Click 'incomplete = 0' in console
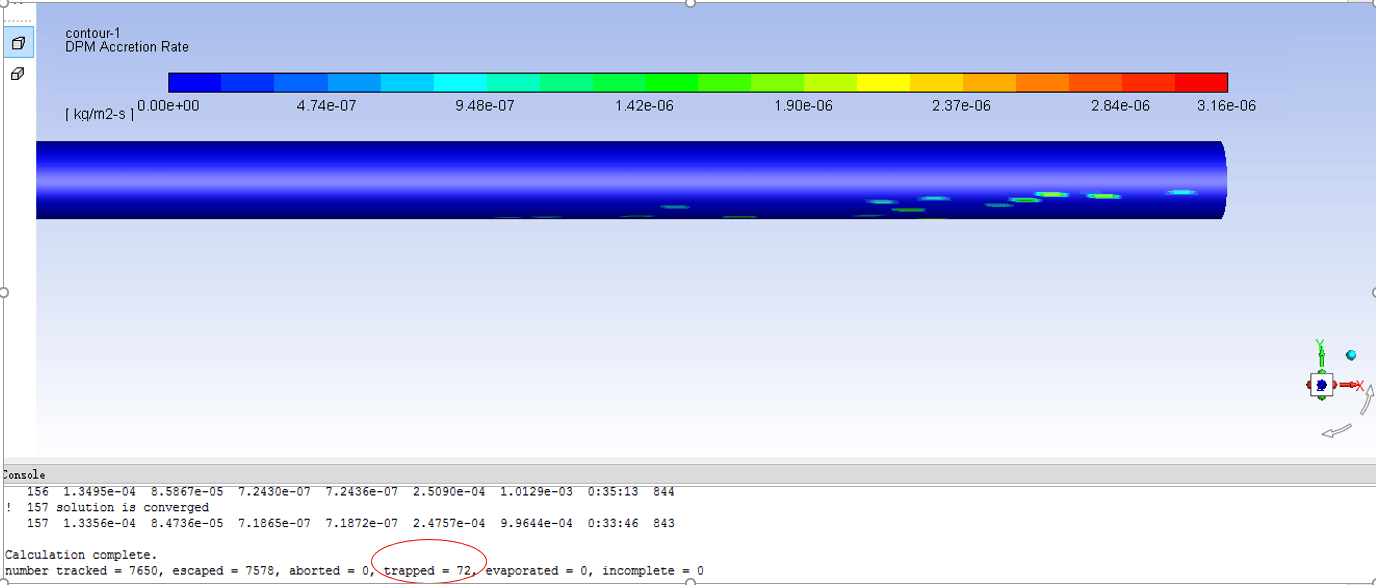 click(x=652, y=571)
